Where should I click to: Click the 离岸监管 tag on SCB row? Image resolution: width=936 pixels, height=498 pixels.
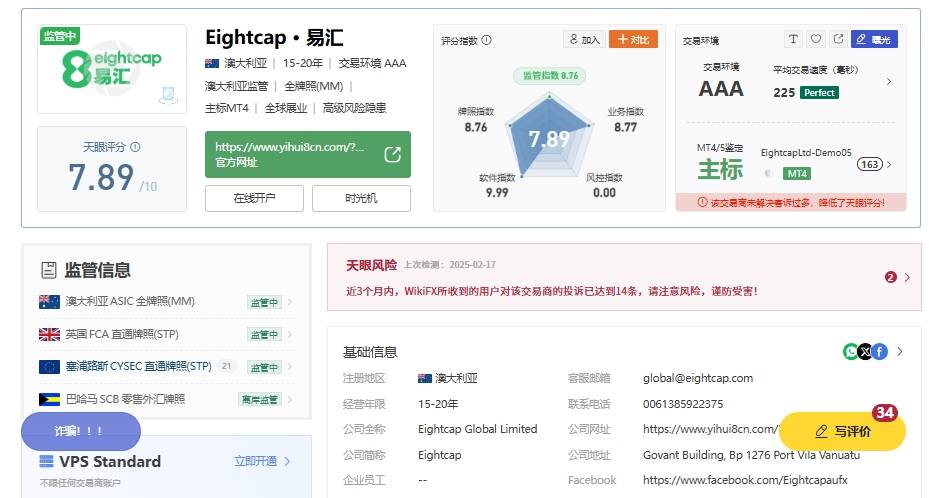[260, 399]
